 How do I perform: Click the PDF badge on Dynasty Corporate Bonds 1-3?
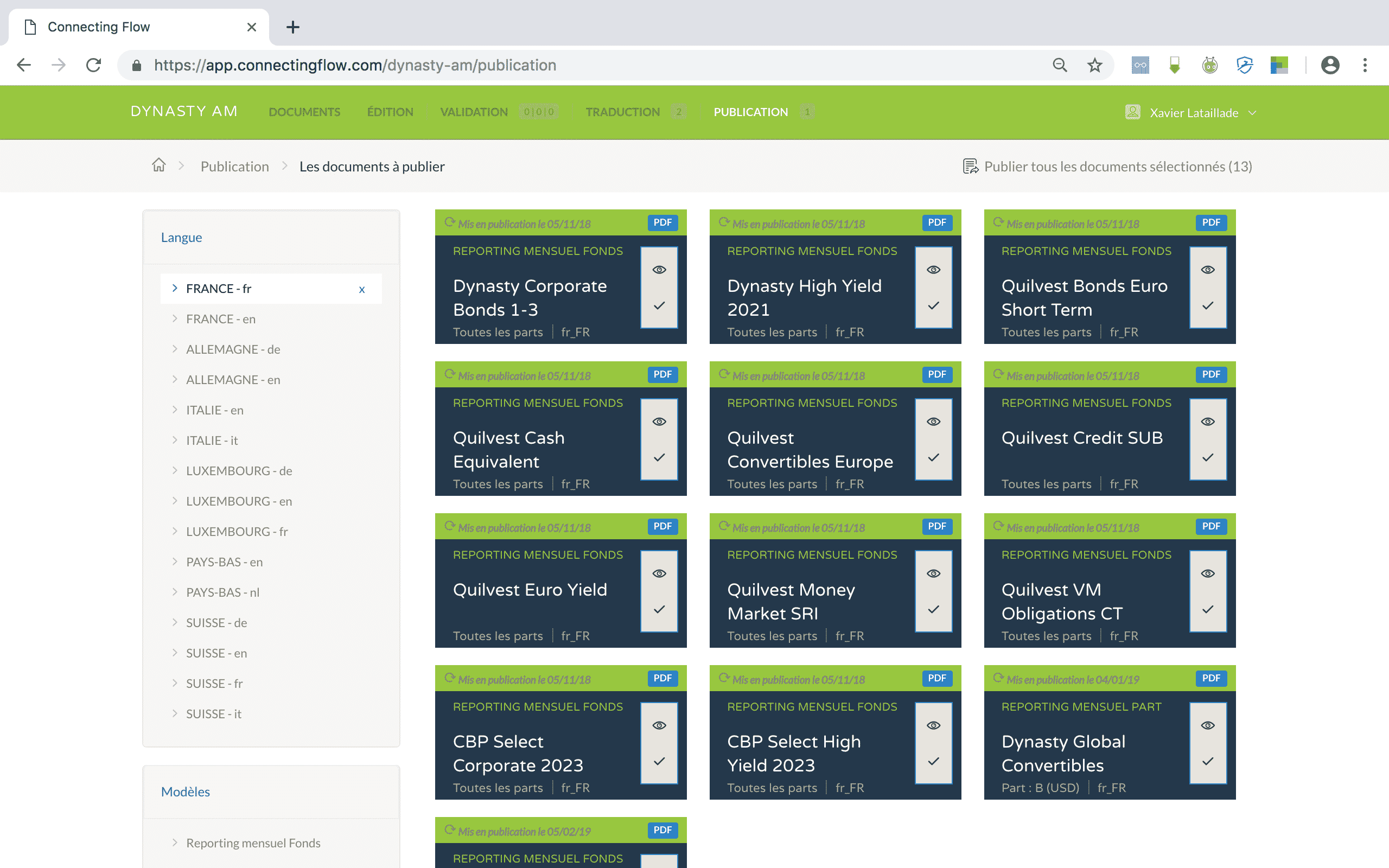662,223
